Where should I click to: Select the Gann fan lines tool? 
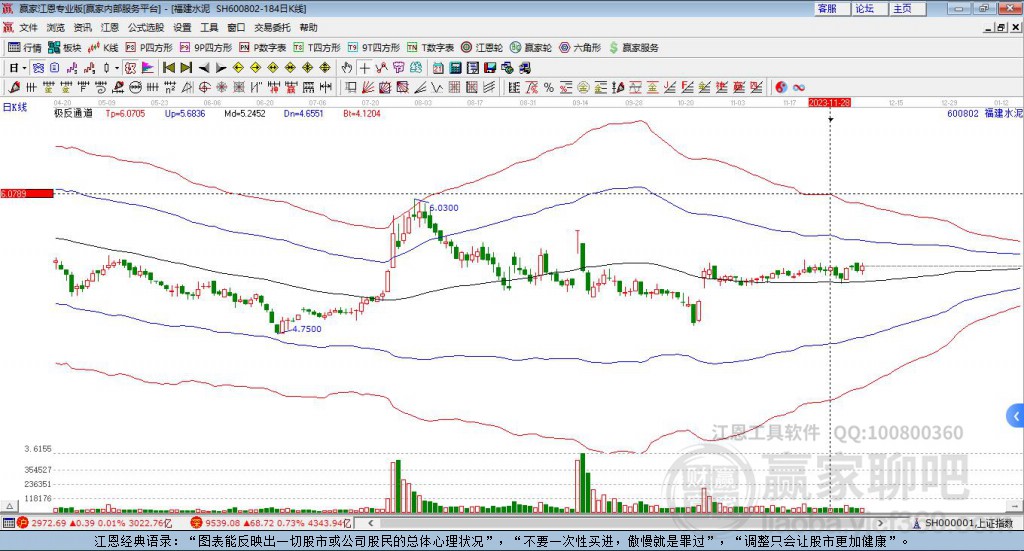coord(369,87)
